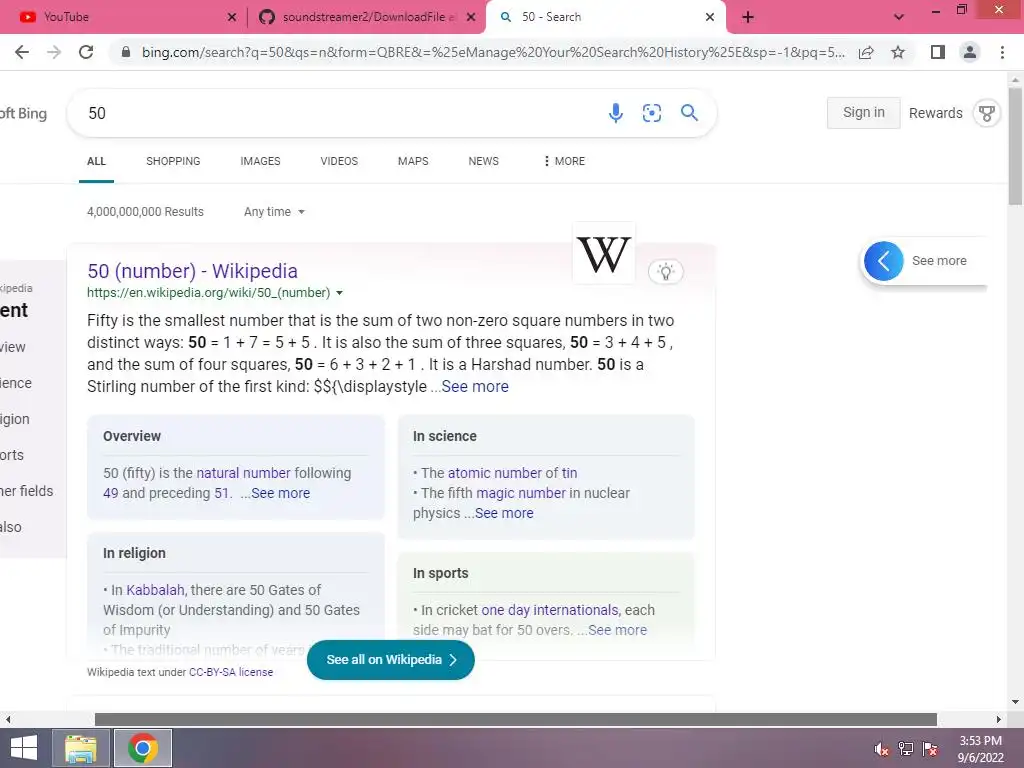Viewport: 1024px width, 768px height.
Task: Open the Any time filter dropdown
Action: click(274, 212)
